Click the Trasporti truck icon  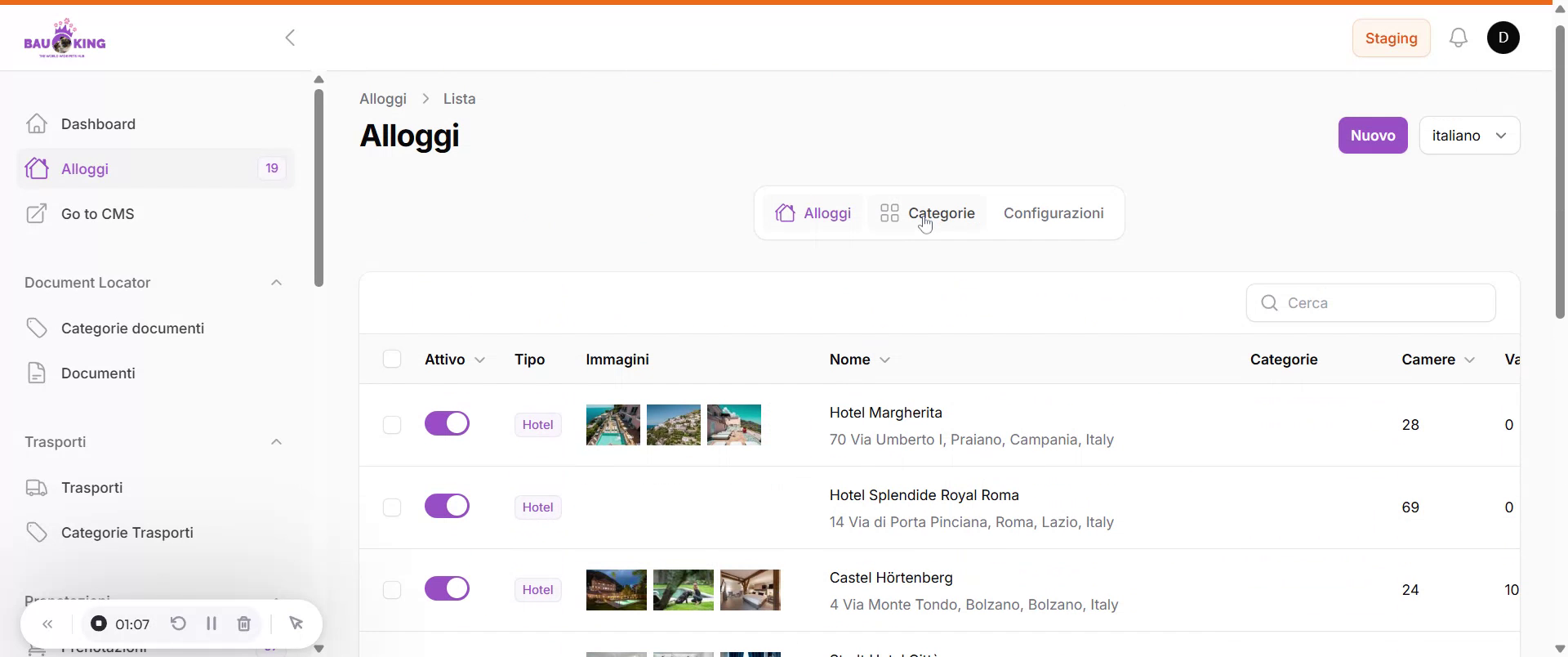36,487
